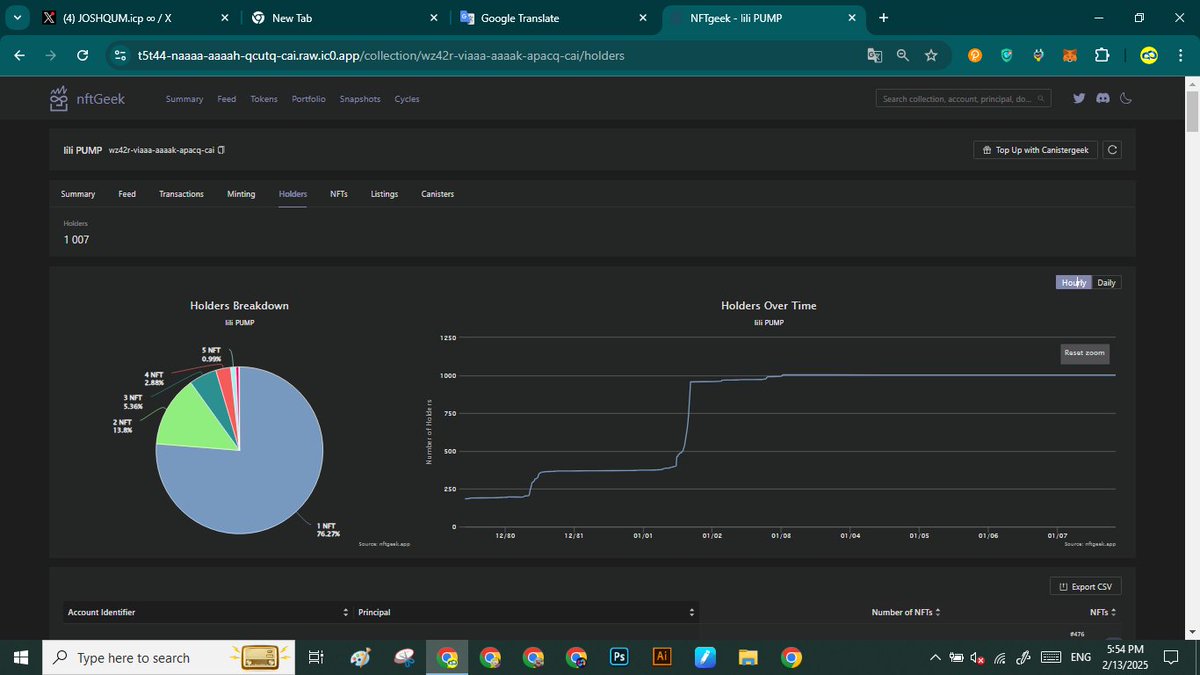Switch to Canisters tab
The height and width of the screenshot is (675, 1200).
(x=437, y=194)
